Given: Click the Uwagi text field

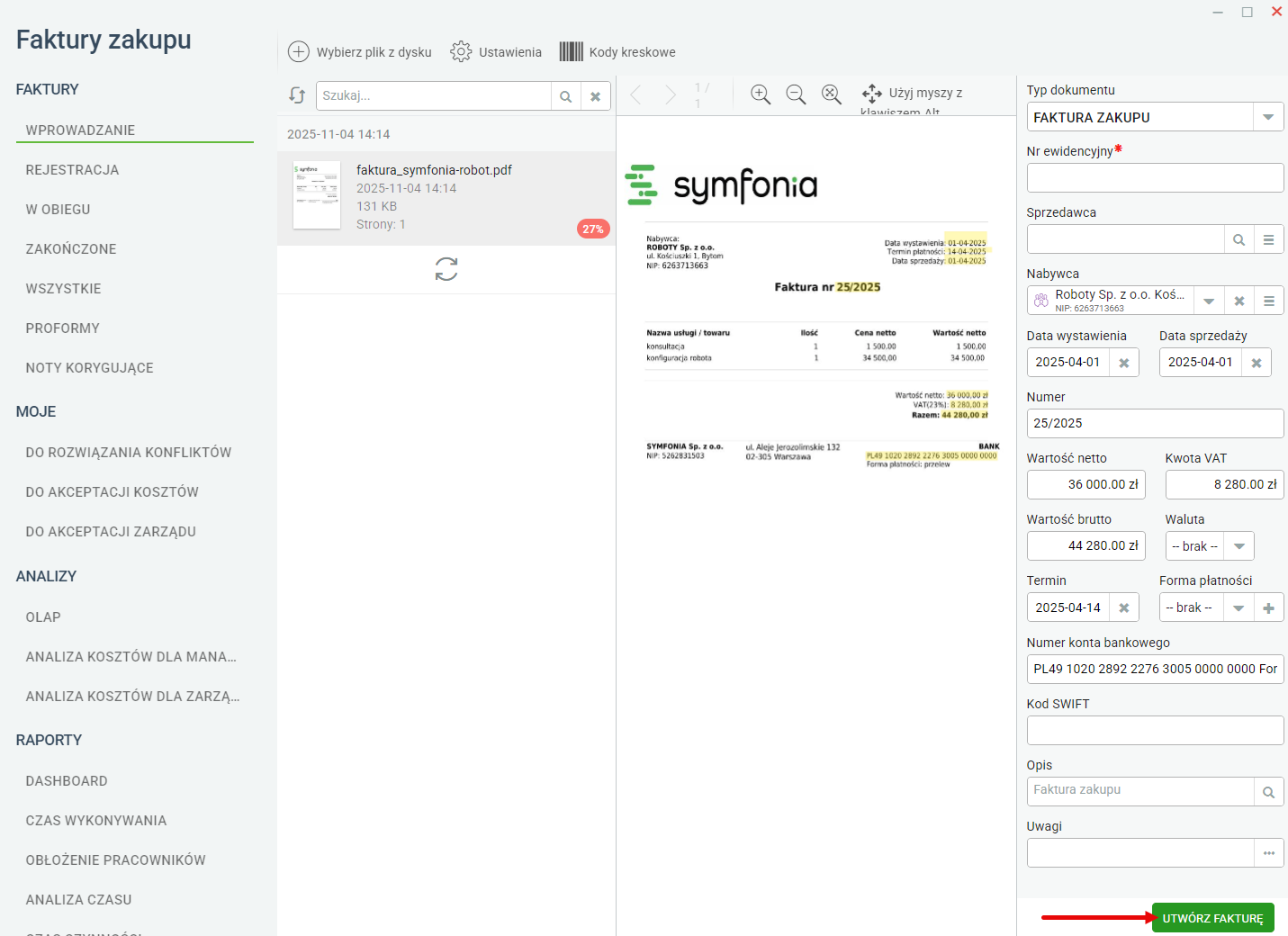Looking at the screenshot, I should pos(1140,853).
